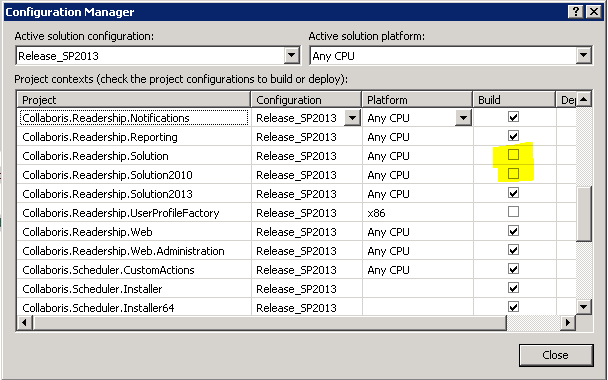The width and height of the screenshot is (608, 380).
Task: Select the Collaboris.Readership.Reporting project row
Action: click(134, 137)
